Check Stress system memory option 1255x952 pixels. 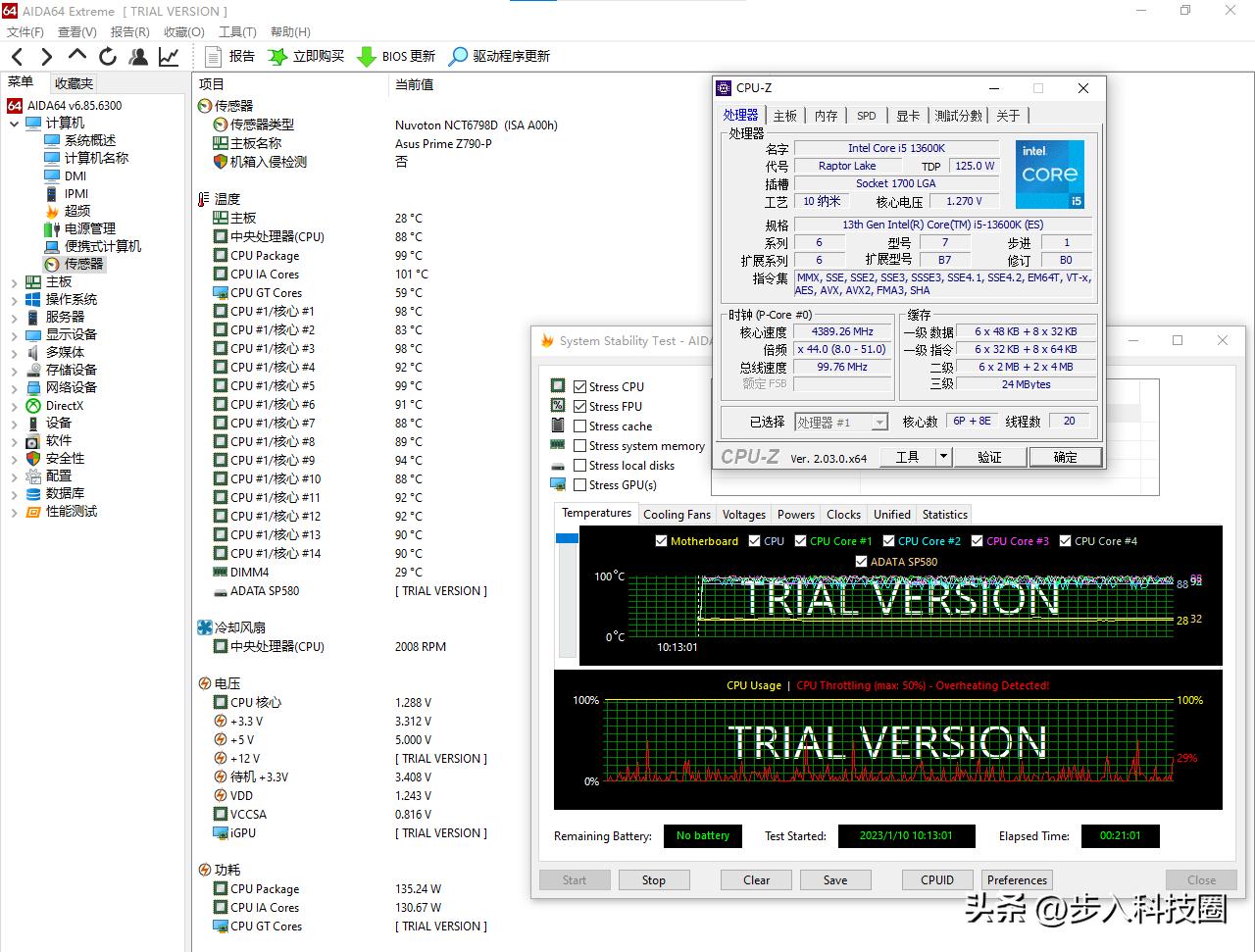coord(578,445)
